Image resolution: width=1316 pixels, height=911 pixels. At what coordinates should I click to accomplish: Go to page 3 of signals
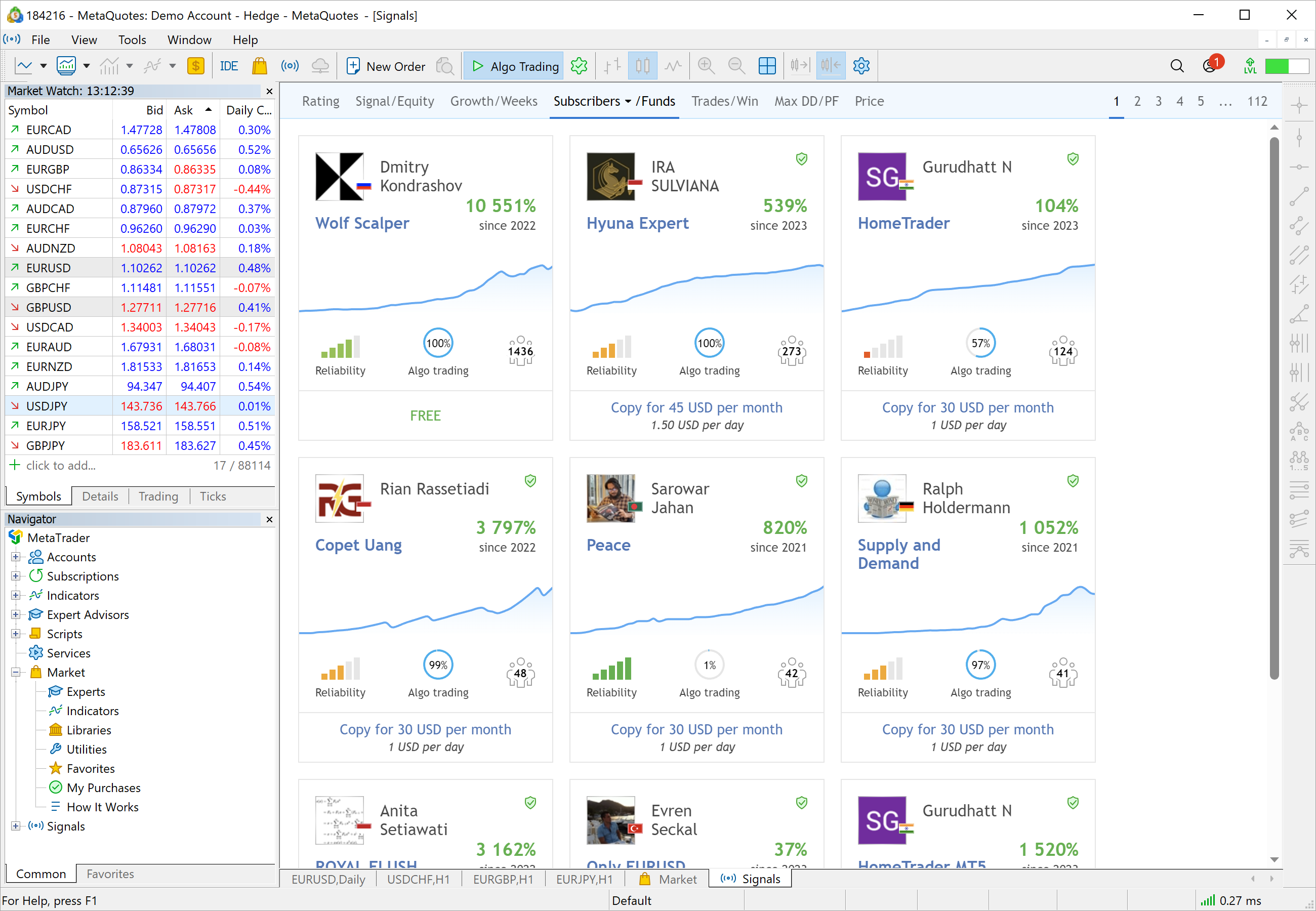coord(1159,101)
